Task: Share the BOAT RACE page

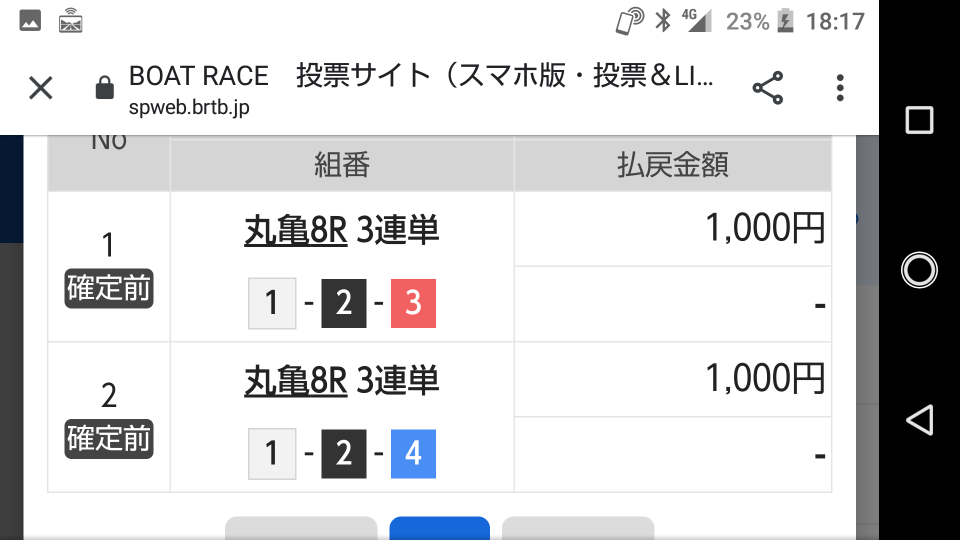Action: 768,88
